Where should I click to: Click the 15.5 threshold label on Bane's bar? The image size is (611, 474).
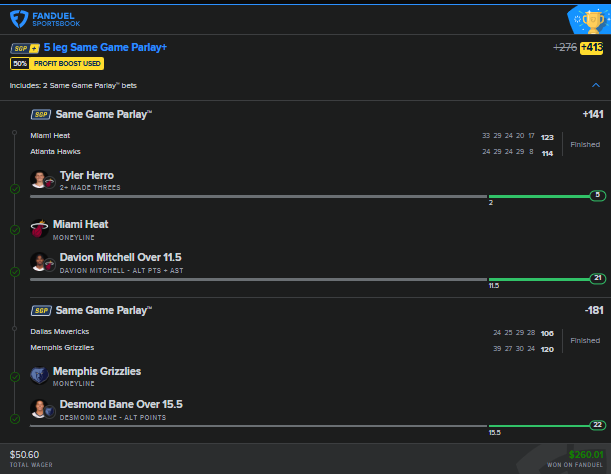click(x=494, y=432)
